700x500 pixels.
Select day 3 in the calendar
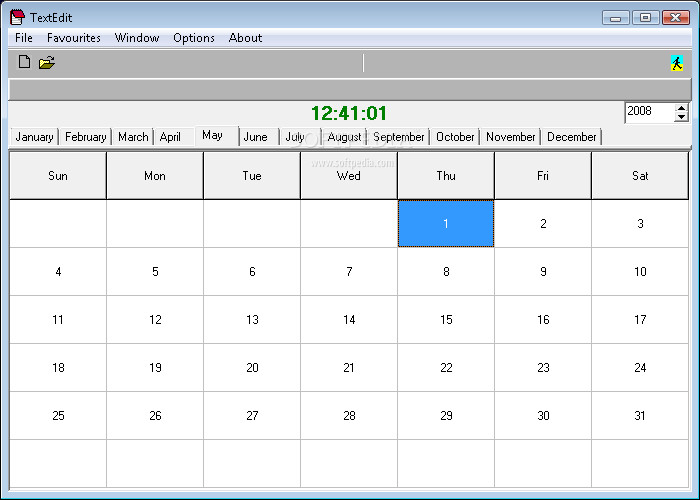[x=640, y=223]
